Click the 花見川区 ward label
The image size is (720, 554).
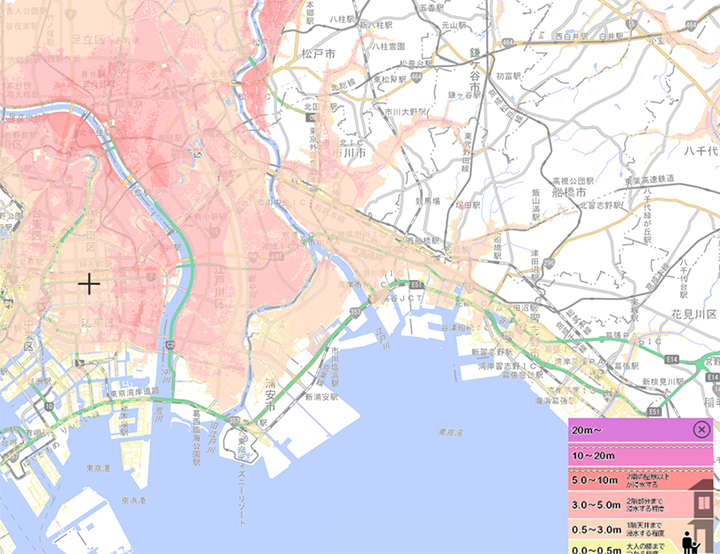[x=696, y=314]
